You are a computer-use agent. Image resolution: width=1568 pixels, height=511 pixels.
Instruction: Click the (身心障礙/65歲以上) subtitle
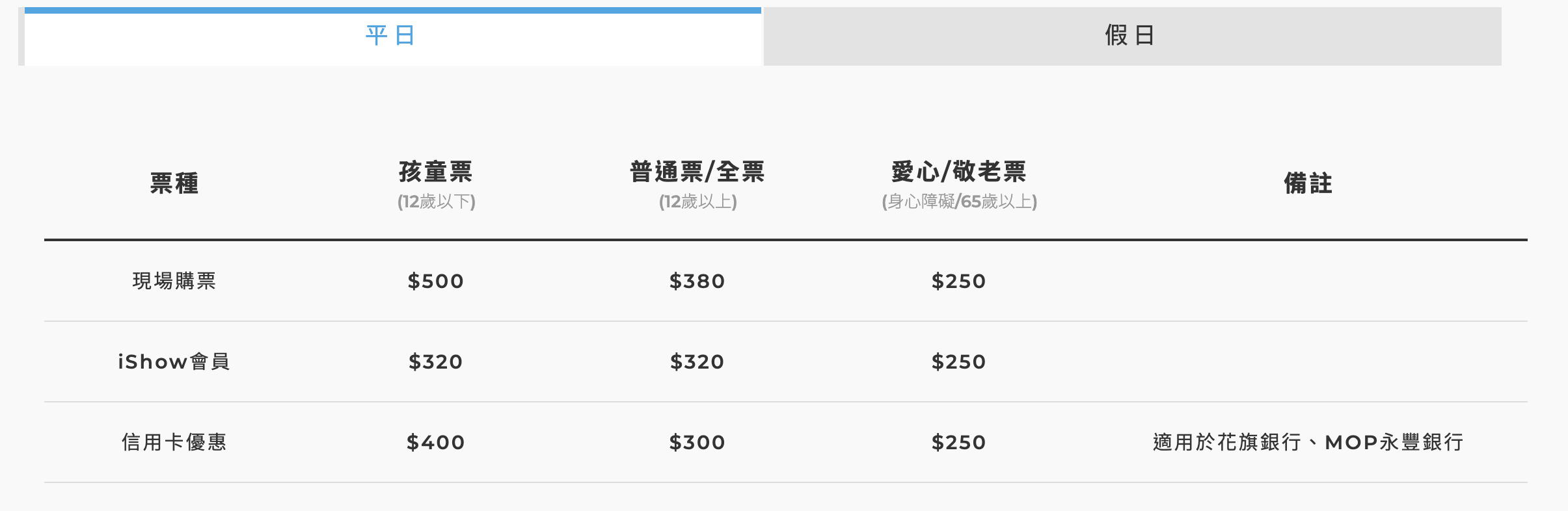pyautogui.click(x=959, y=202)
